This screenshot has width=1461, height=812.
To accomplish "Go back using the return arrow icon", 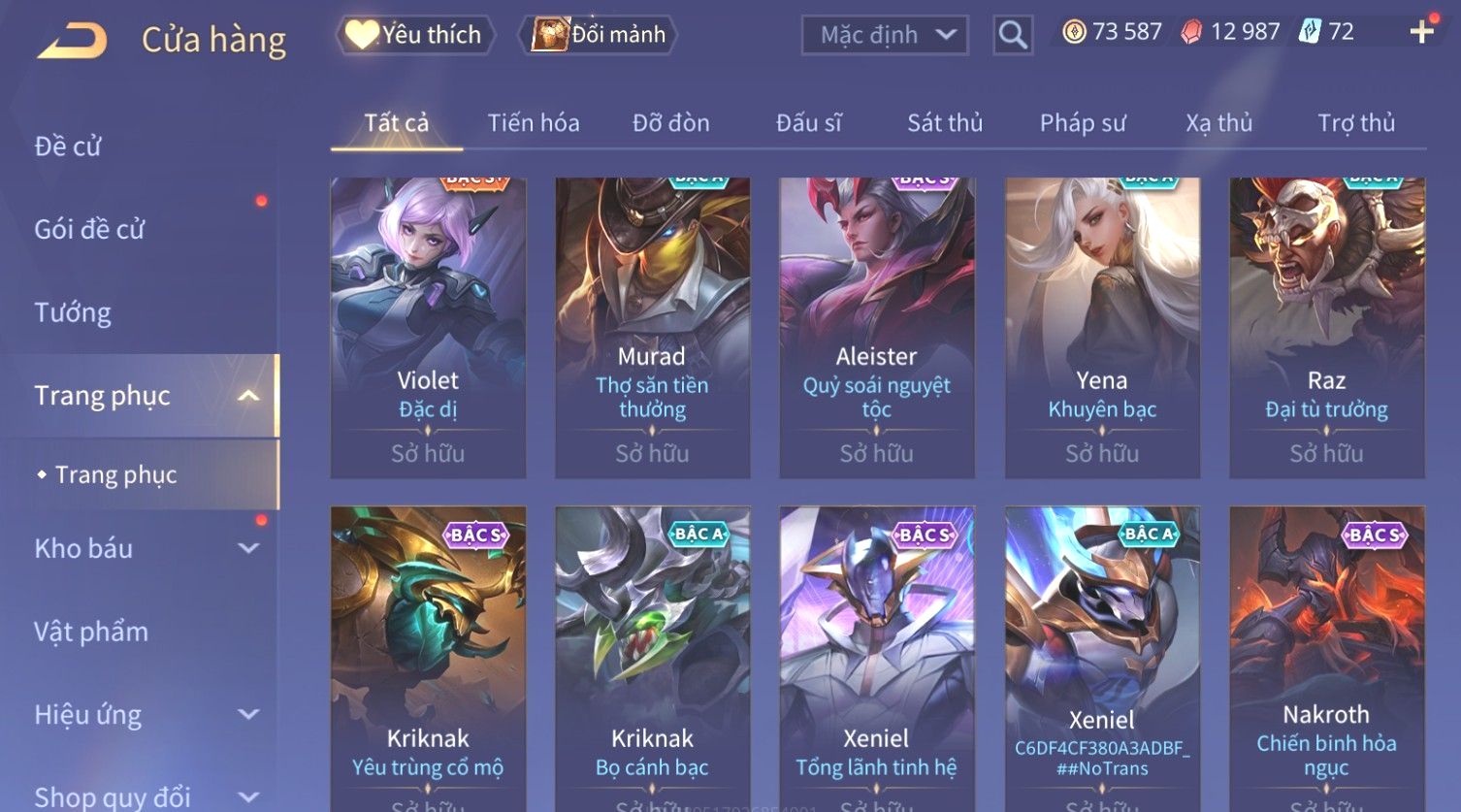I will click(x=71, y=40).
